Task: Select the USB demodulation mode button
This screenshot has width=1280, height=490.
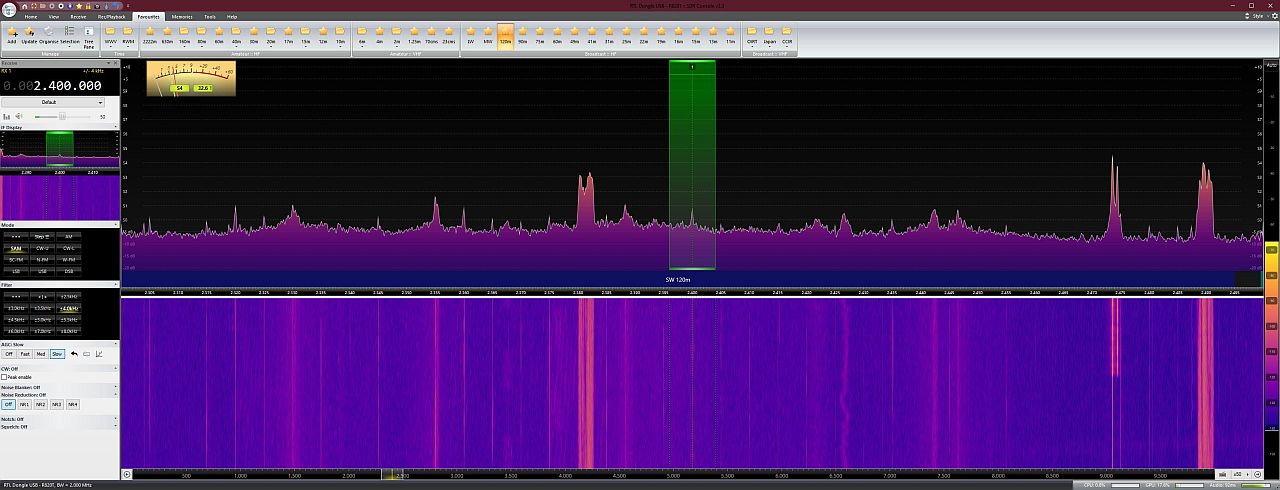Action: coord(42,271)
